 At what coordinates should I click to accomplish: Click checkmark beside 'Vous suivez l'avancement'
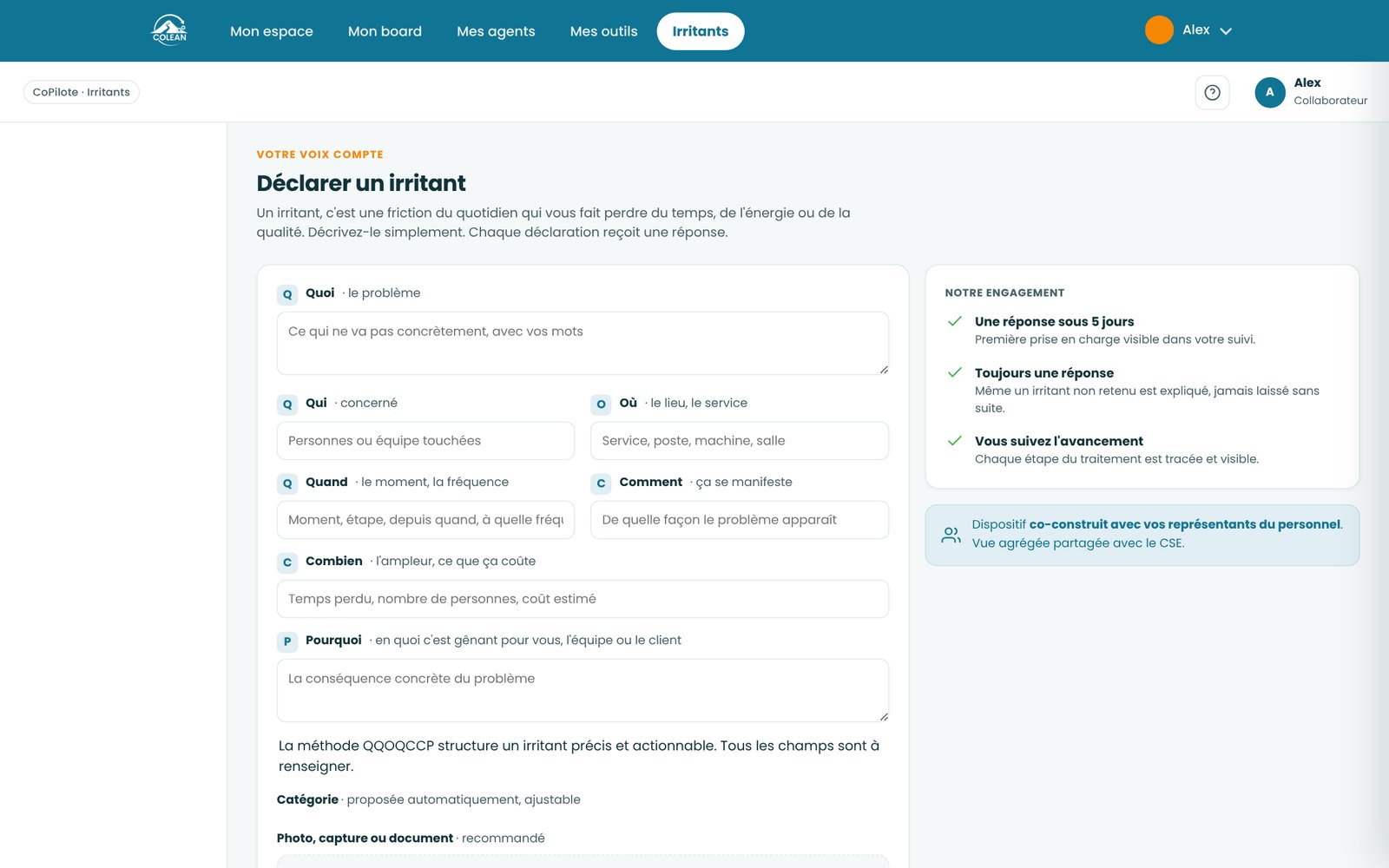click(x=955, y=441)
